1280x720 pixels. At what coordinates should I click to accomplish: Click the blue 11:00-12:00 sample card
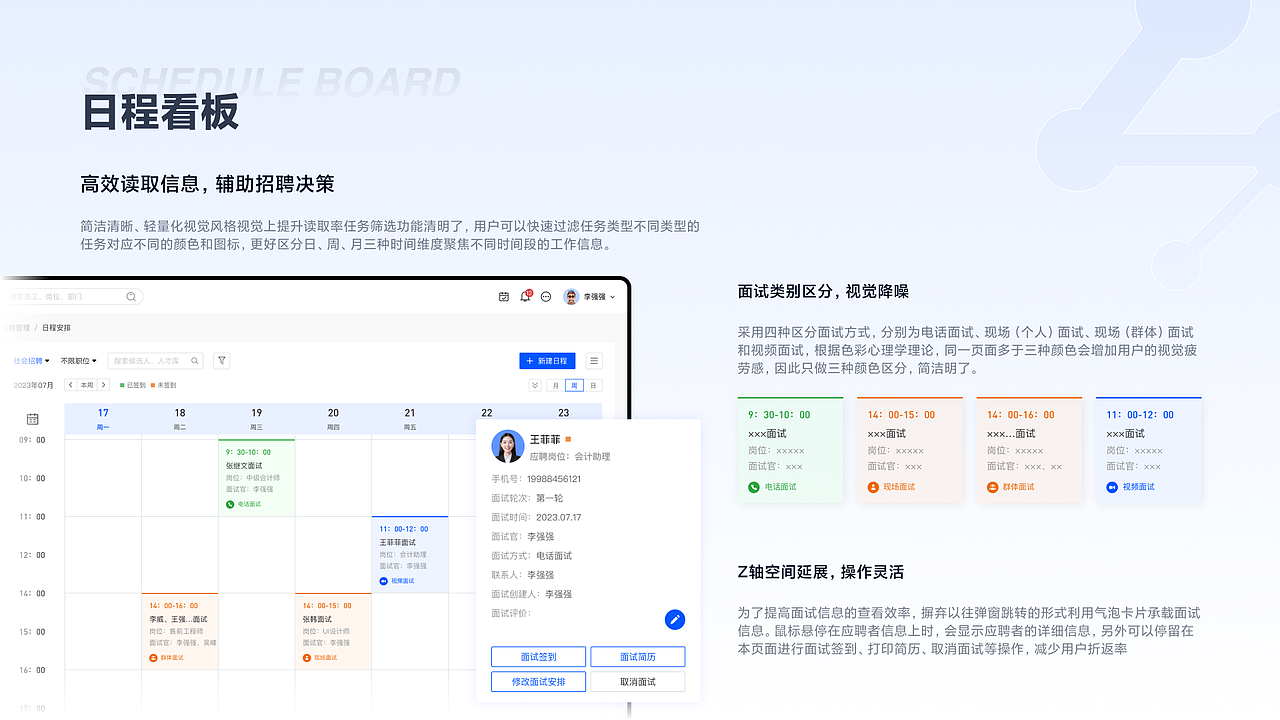(1149, 450)
